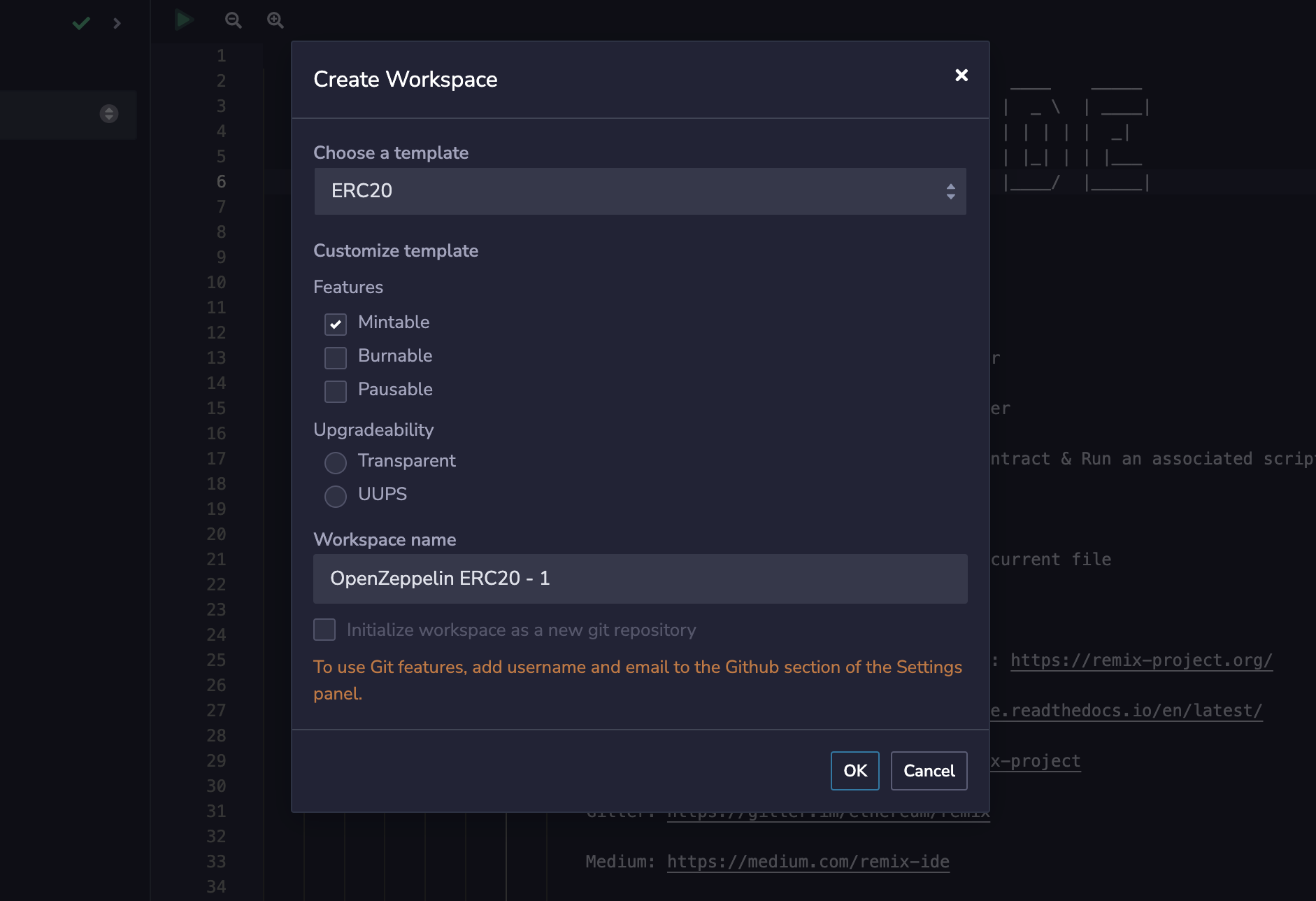This screenshot has width=1316, height=901.
Task: Uncheck the Mintable feature checkbox
Action: click(x=336, y=324)
